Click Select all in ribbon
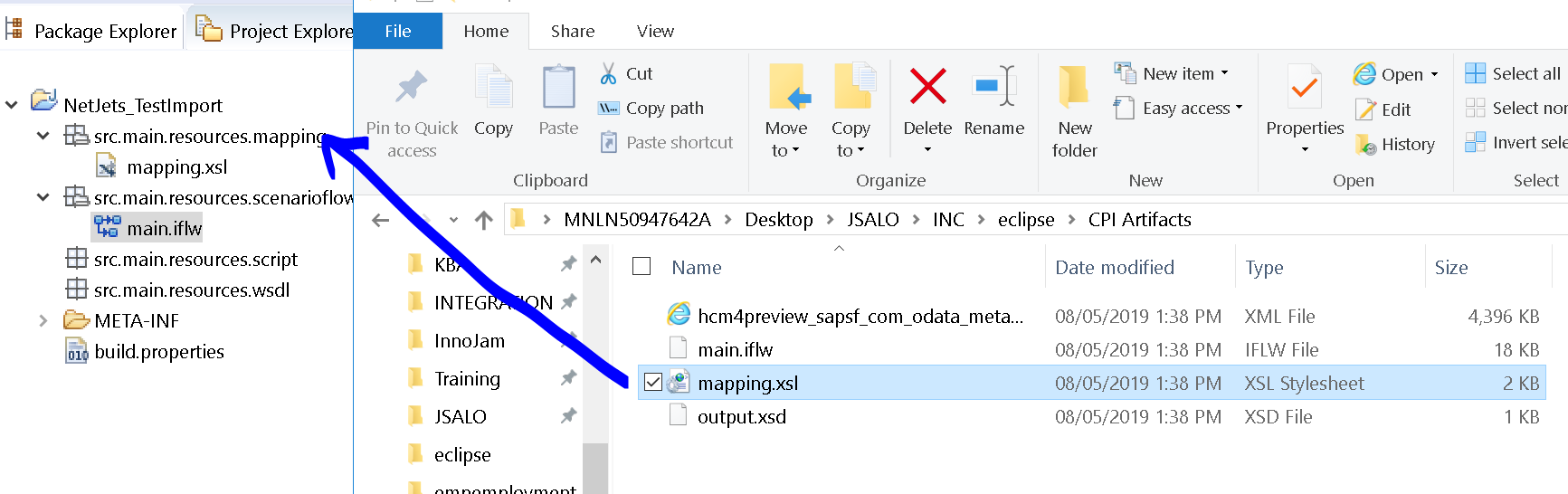This screenshot has width=1568, height=494. (1513, 73)
